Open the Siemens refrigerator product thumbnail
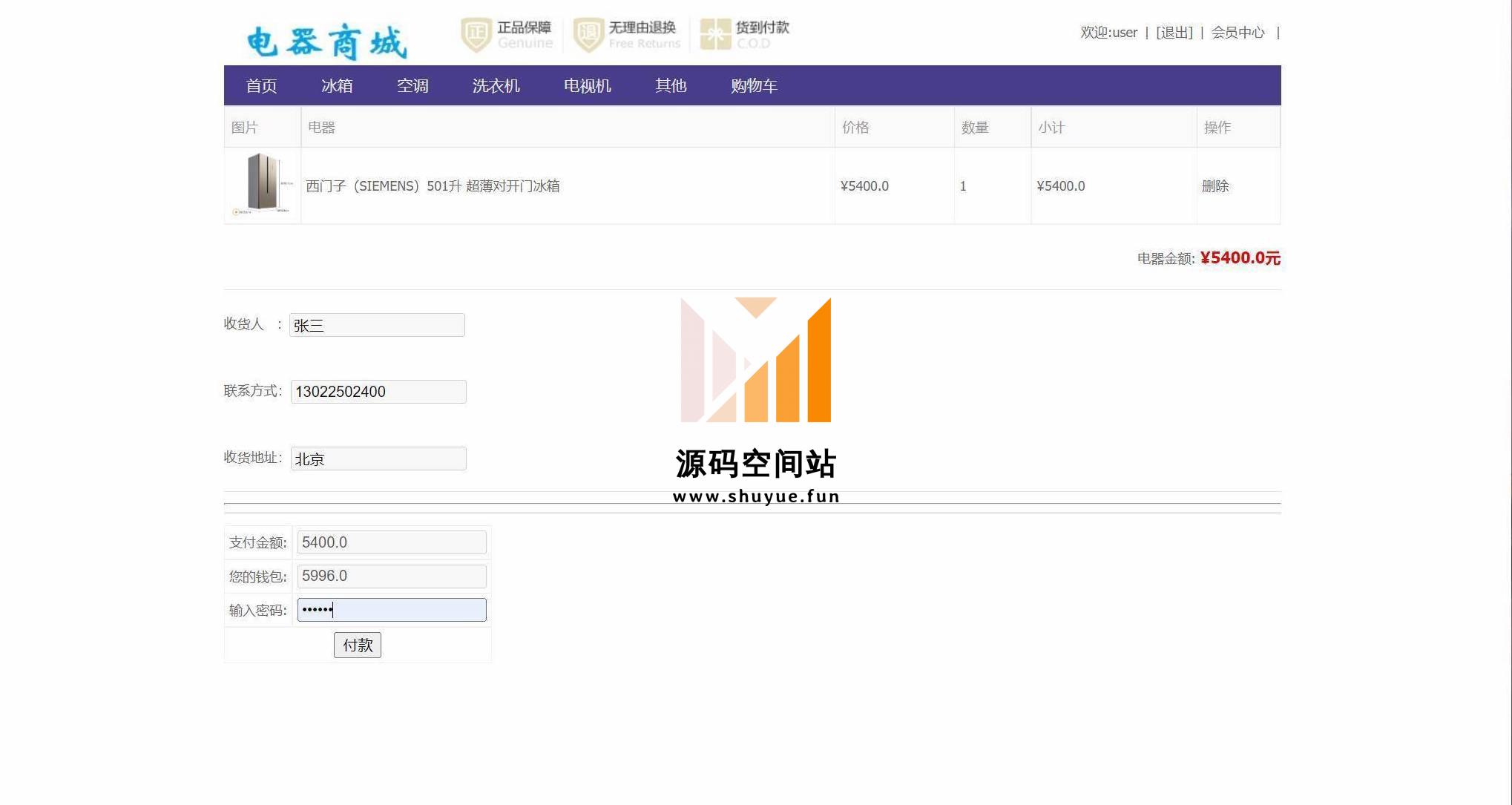This screenshot has width=1512, height=805. pos(263,184)
